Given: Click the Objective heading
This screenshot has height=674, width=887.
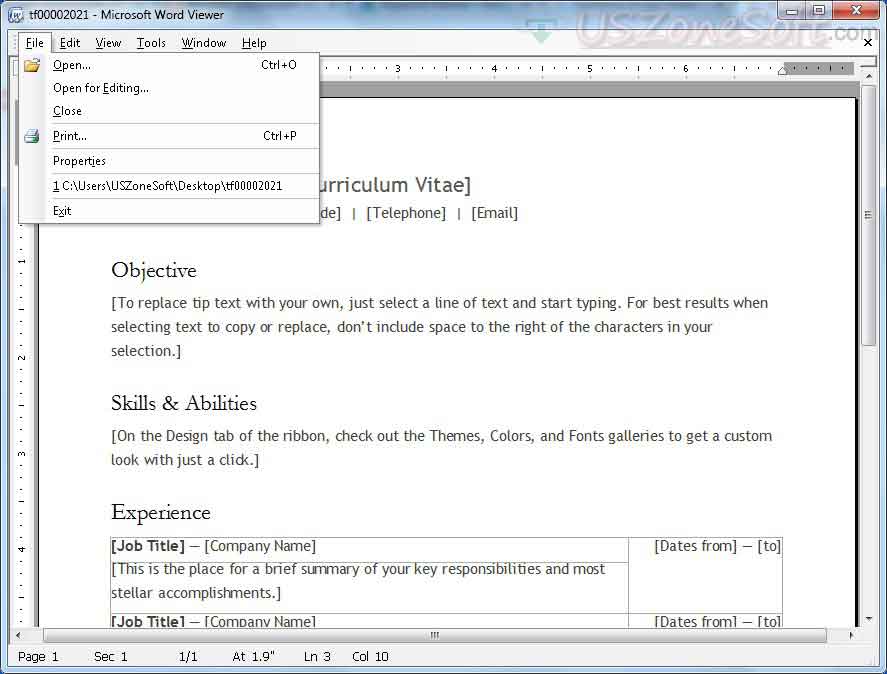Looking at the screenshot, I should [x=154, y=271].
